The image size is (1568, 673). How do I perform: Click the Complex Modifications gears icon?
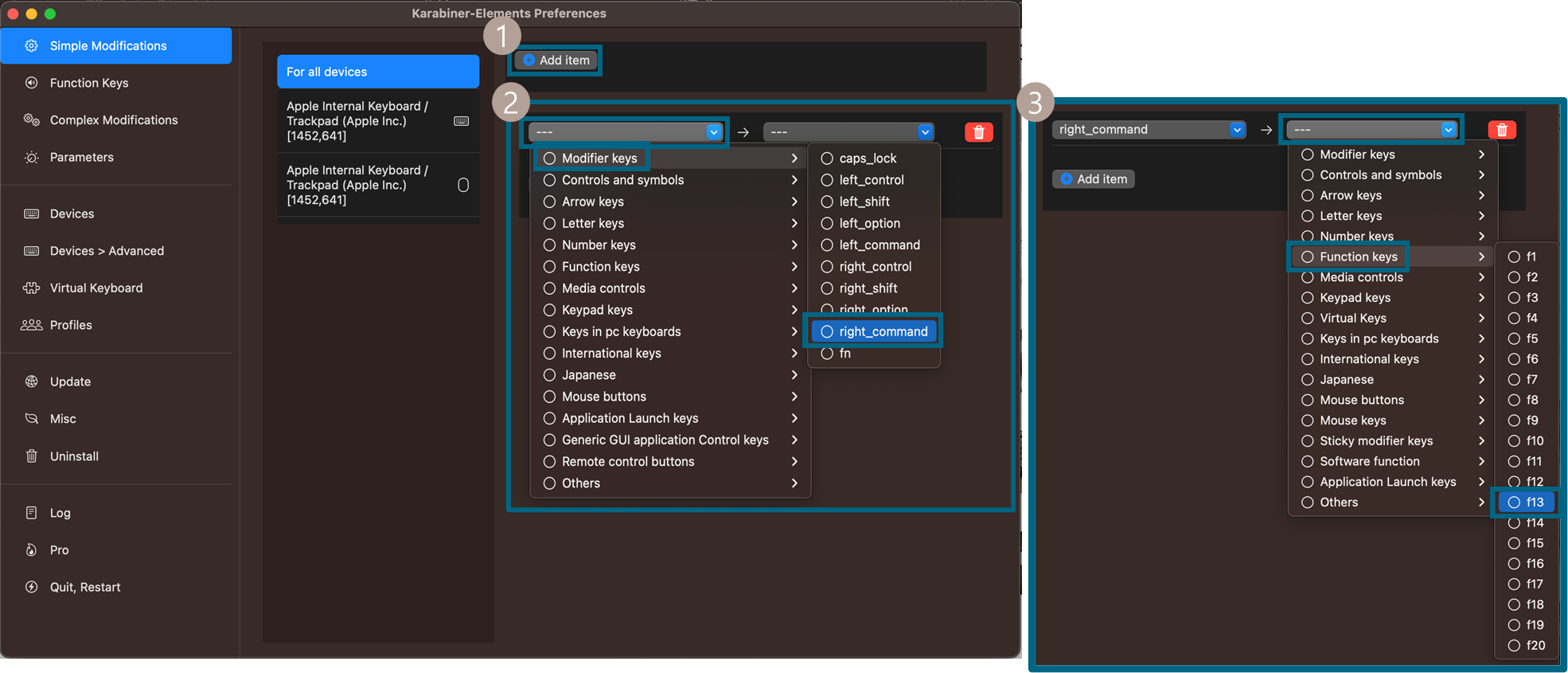(x=31, y=119)
